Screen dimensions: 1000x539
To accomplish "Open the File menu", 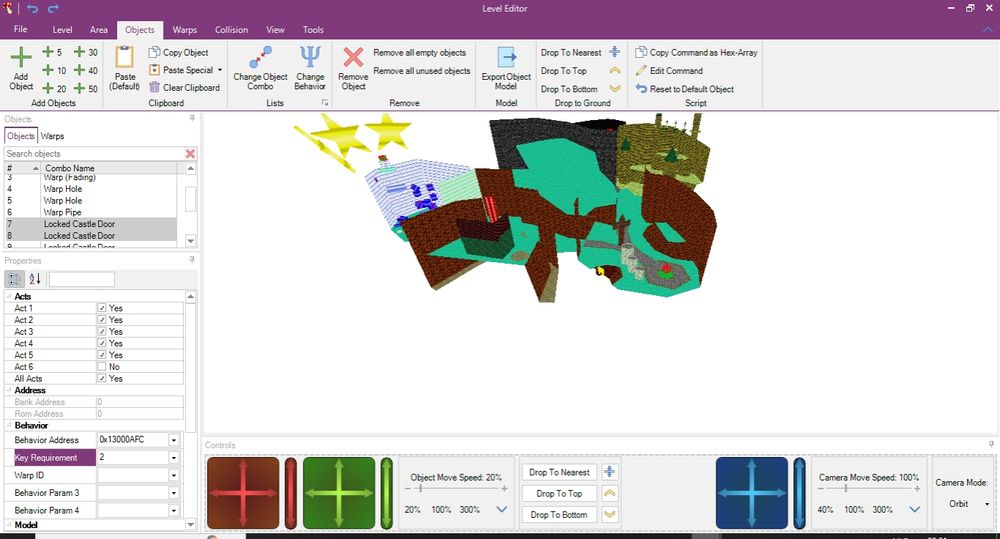I will coord(20,29).
